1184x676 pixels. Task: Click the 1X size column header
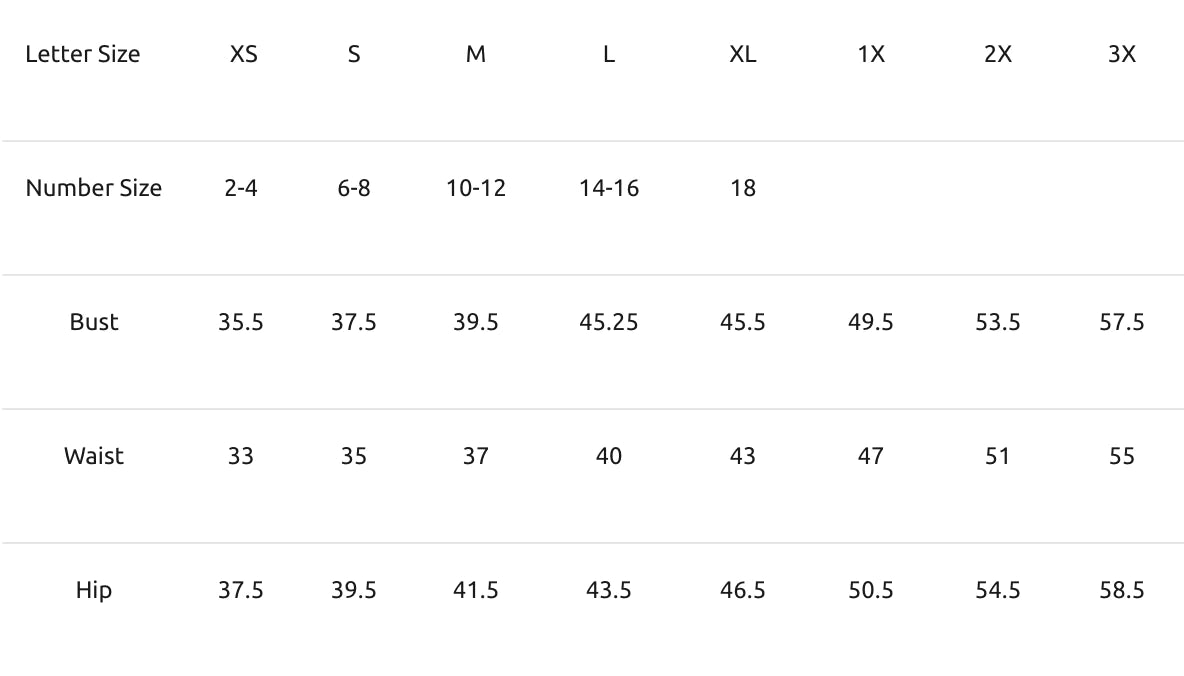point(871,54)
